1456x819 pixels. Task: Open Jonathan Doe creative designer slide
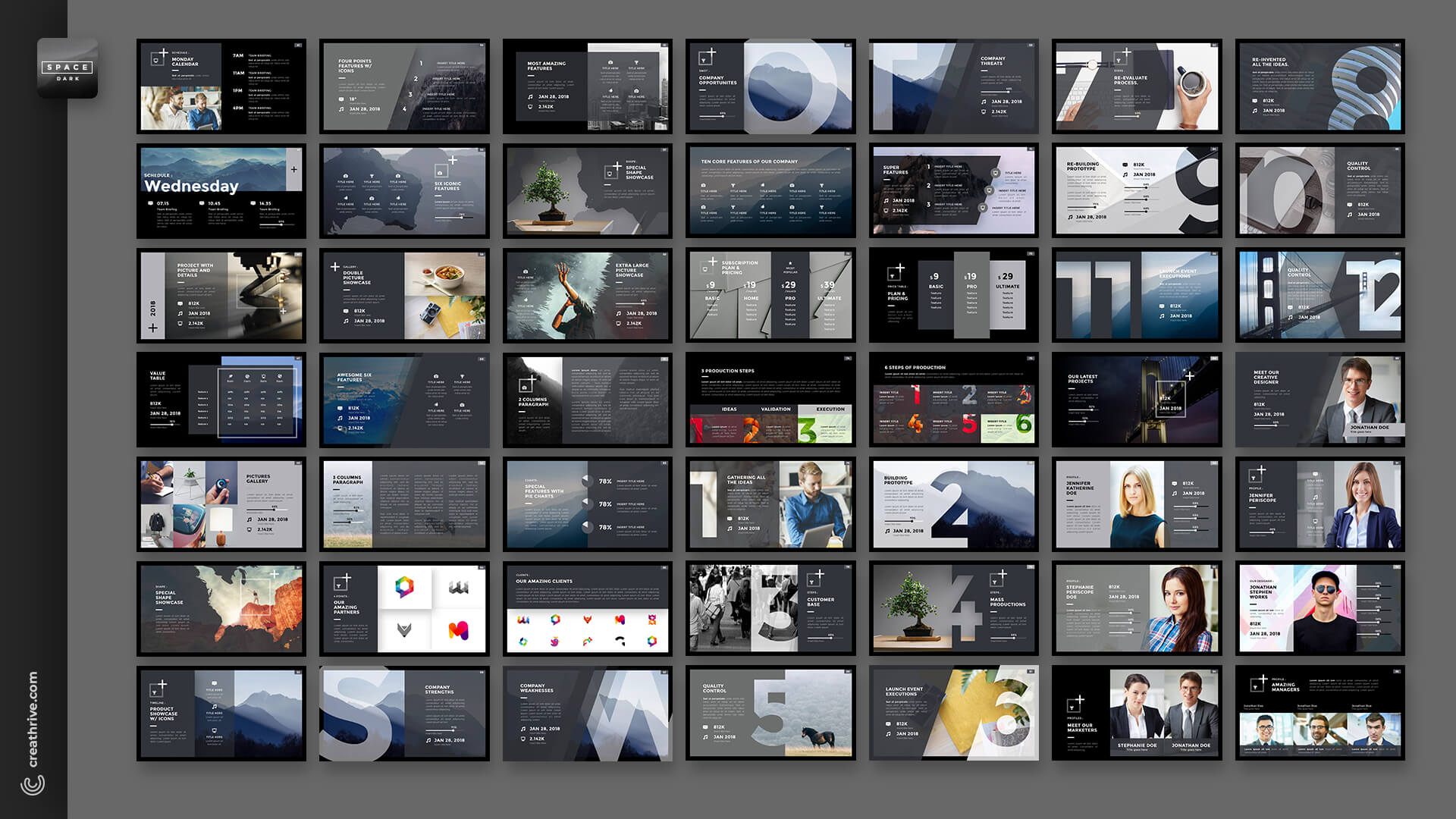(1319, 400)
